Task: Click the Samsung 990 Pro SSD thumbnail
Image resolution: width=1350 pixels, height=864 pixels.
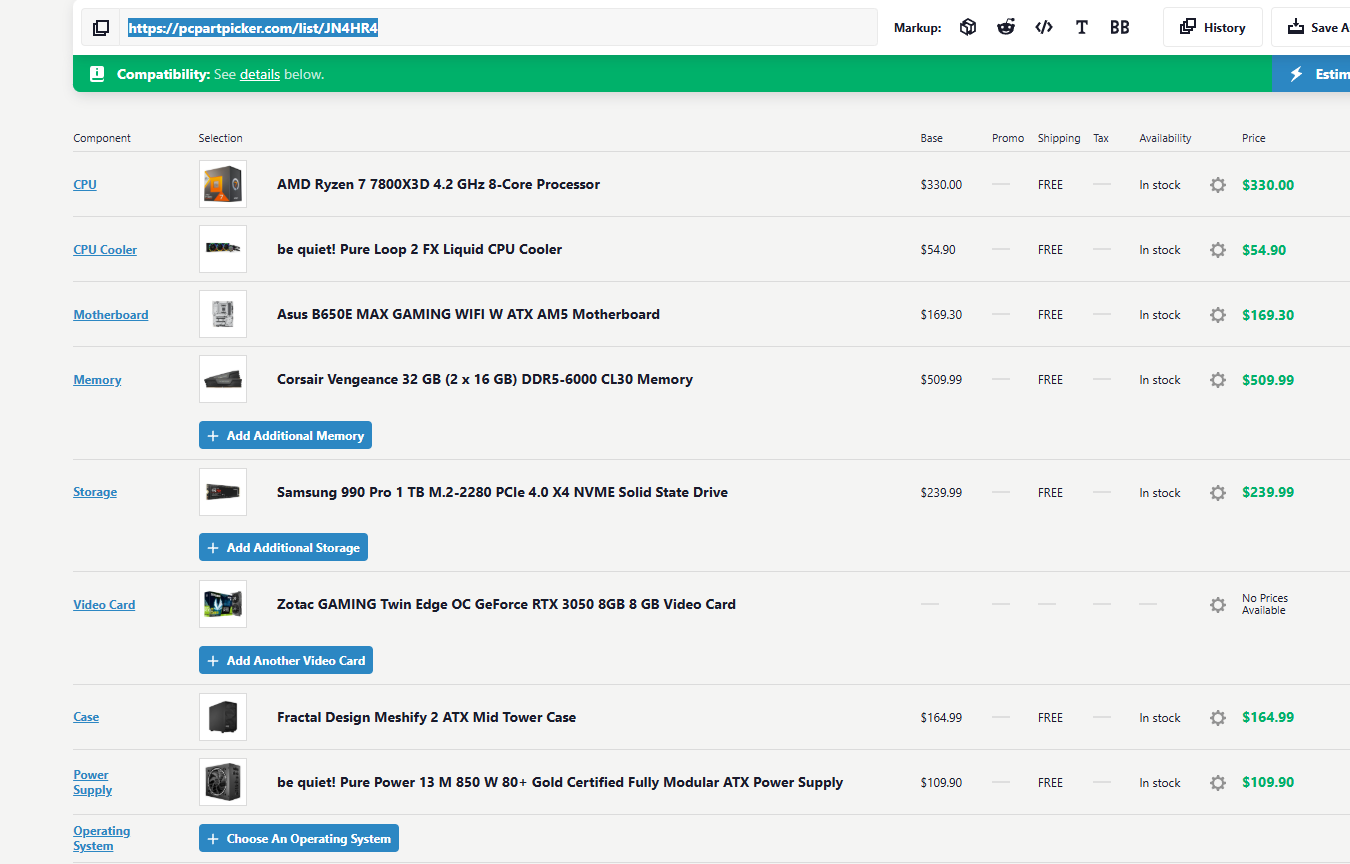Action: pyautogui.click(x=223, y=492)
